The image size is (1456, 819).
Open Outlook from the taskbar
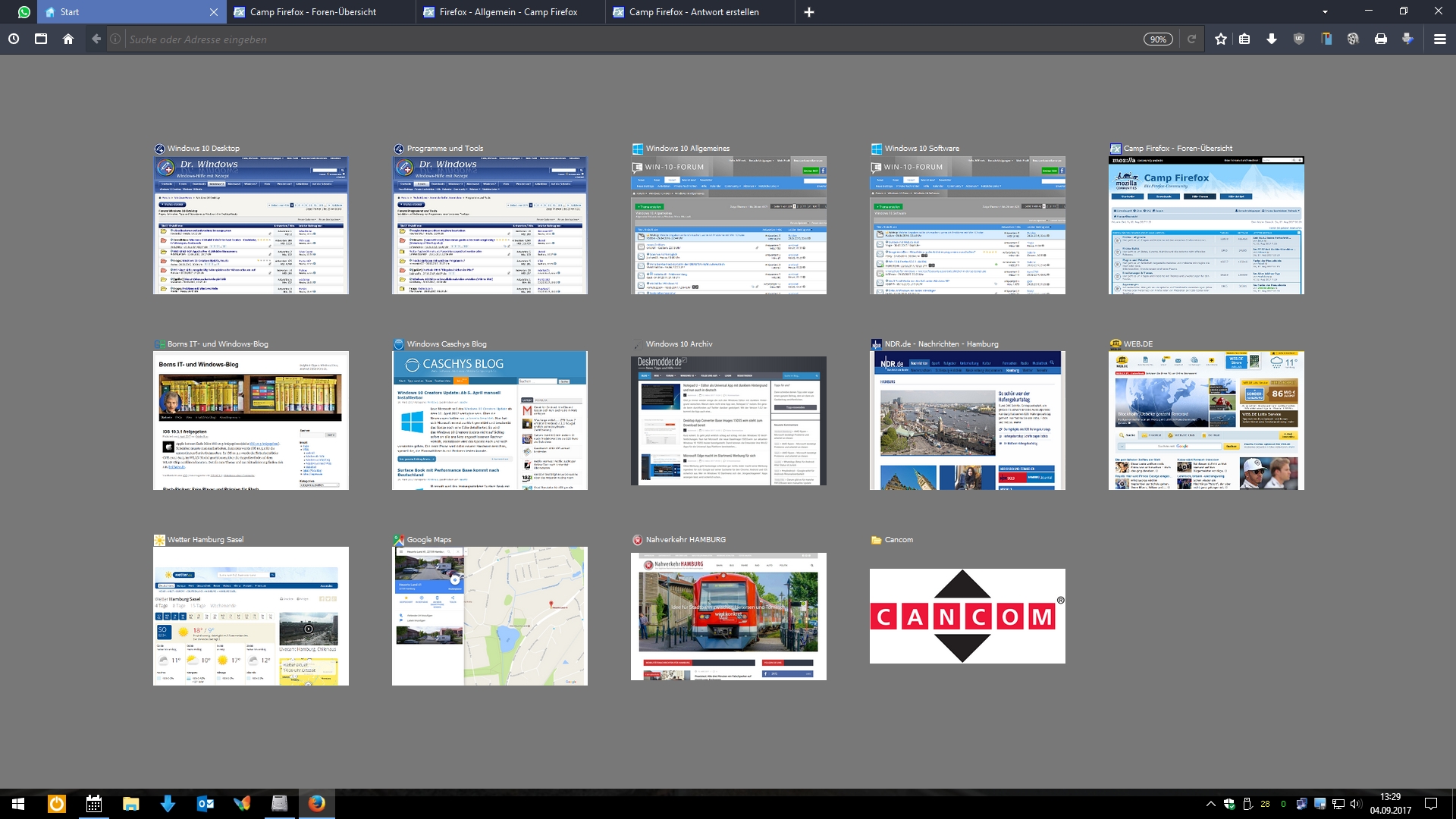click(205, 804)
